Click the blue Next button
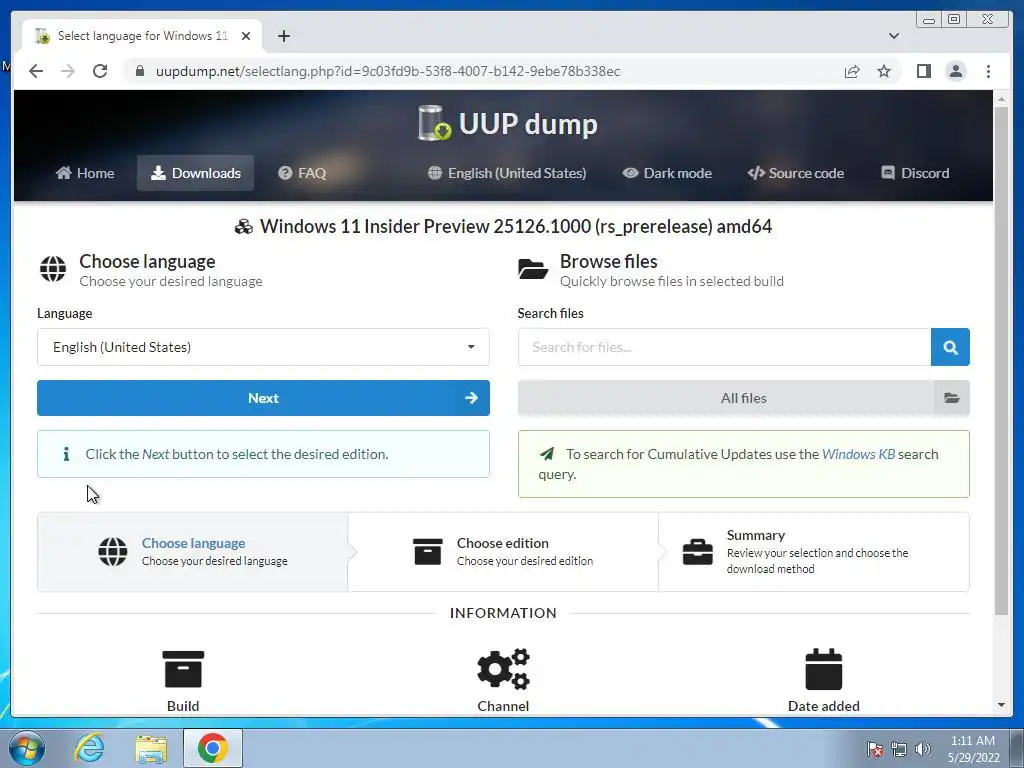 coord(263,398)
